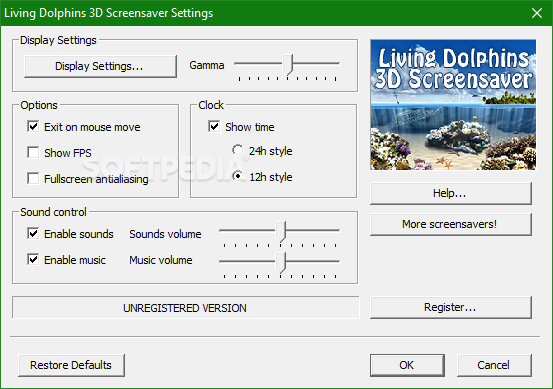Click the Gamma slider handle
This screenshot has width=553, height=389.
click(288, 65)
